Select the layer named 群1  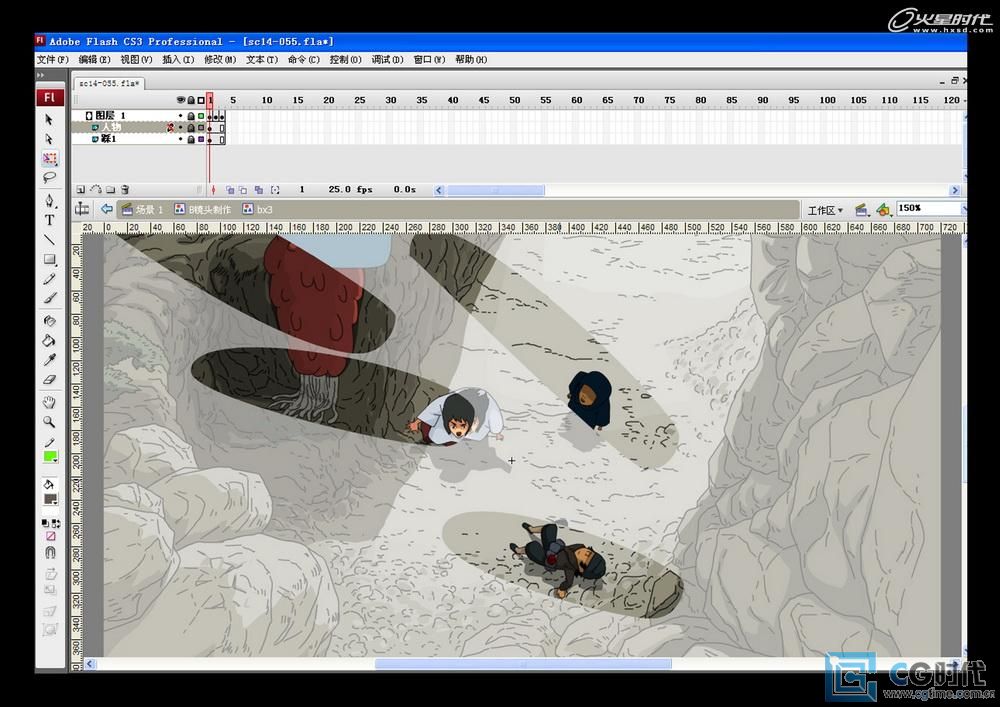[108, 138]
